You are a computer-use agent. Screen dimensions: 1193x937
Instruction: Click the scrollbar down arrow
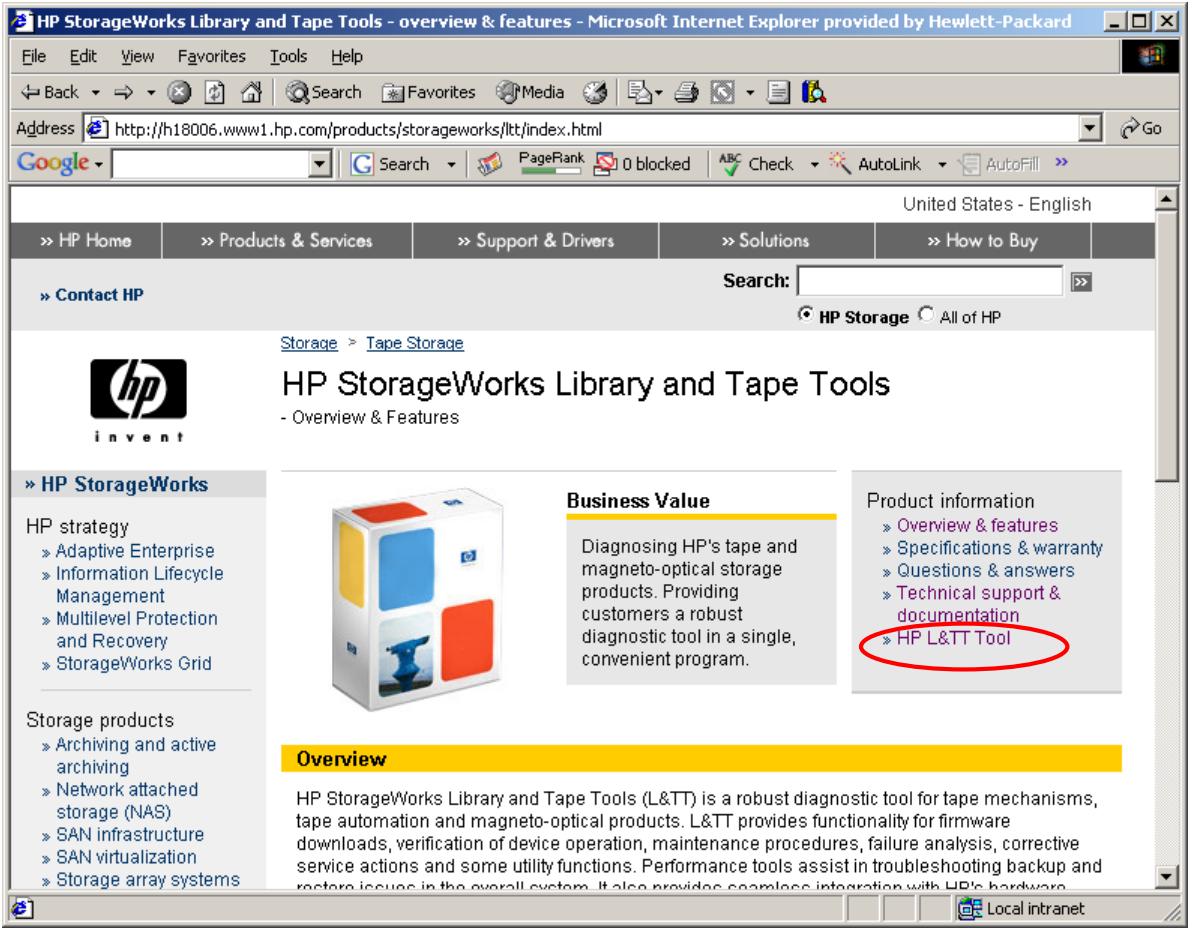point(1166,876)
